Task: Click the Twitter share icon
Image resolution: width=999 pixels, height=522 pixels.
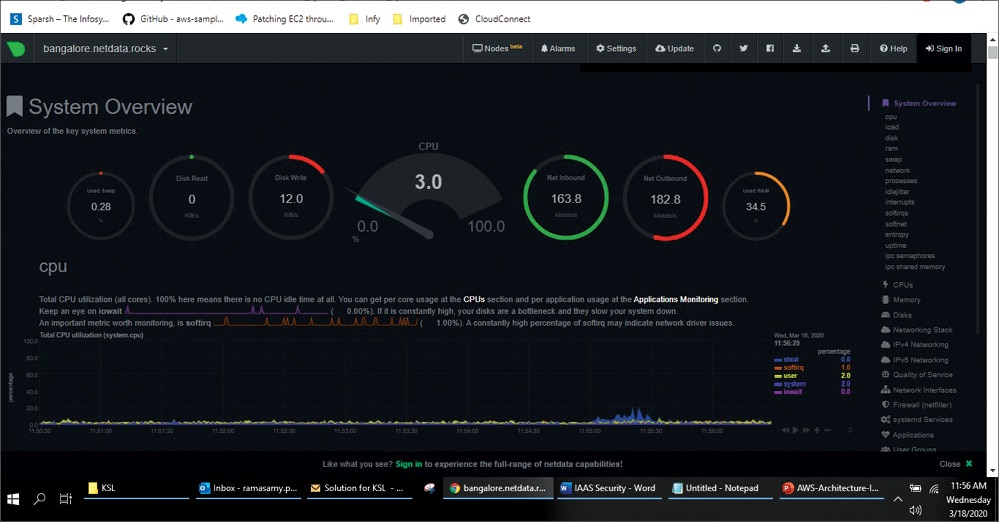Action: (743, 48)
